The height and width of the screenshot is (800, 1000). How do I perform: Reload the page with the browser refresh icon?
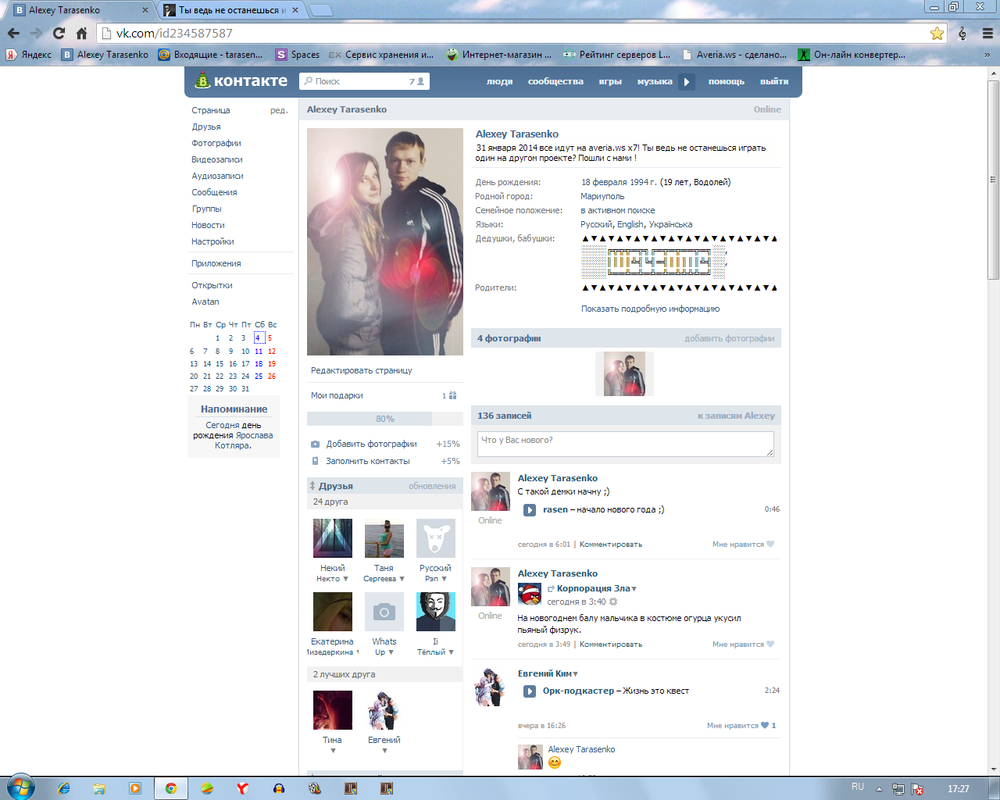point(59,33)
